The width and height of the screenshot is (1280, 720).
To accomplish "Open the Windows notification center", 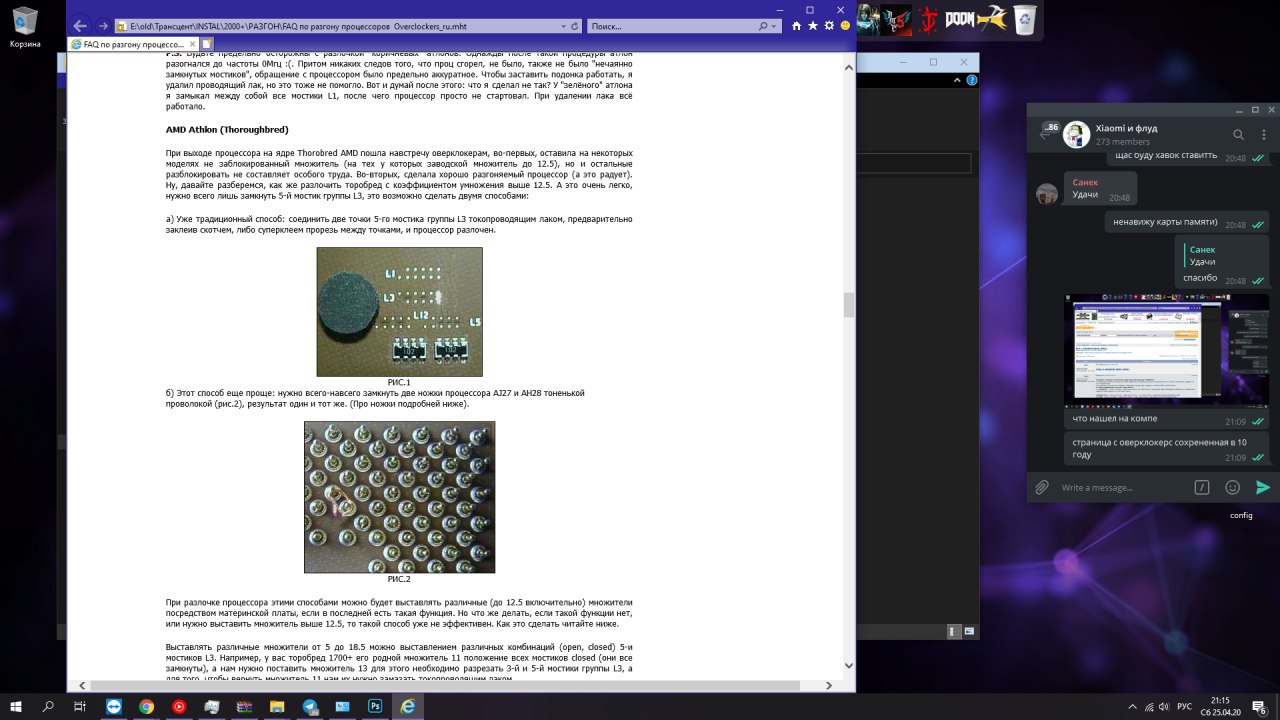I will click(1259, 706).
